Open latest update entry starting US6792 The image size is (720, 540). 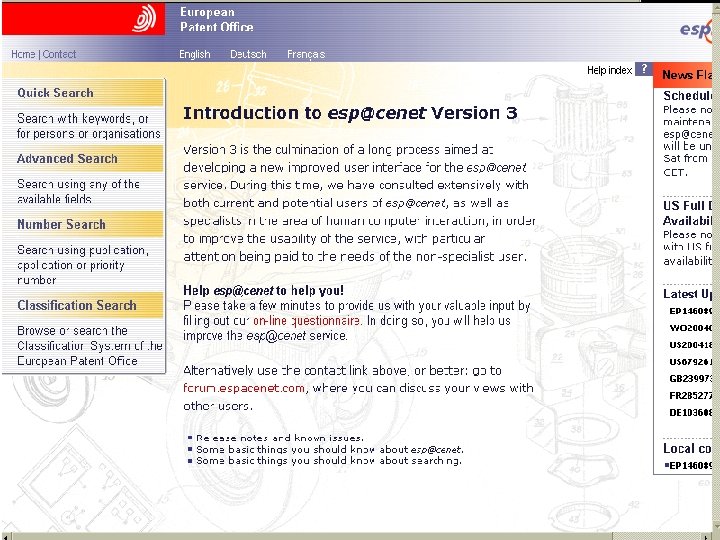pyautogui.click(x=690, y=362)
